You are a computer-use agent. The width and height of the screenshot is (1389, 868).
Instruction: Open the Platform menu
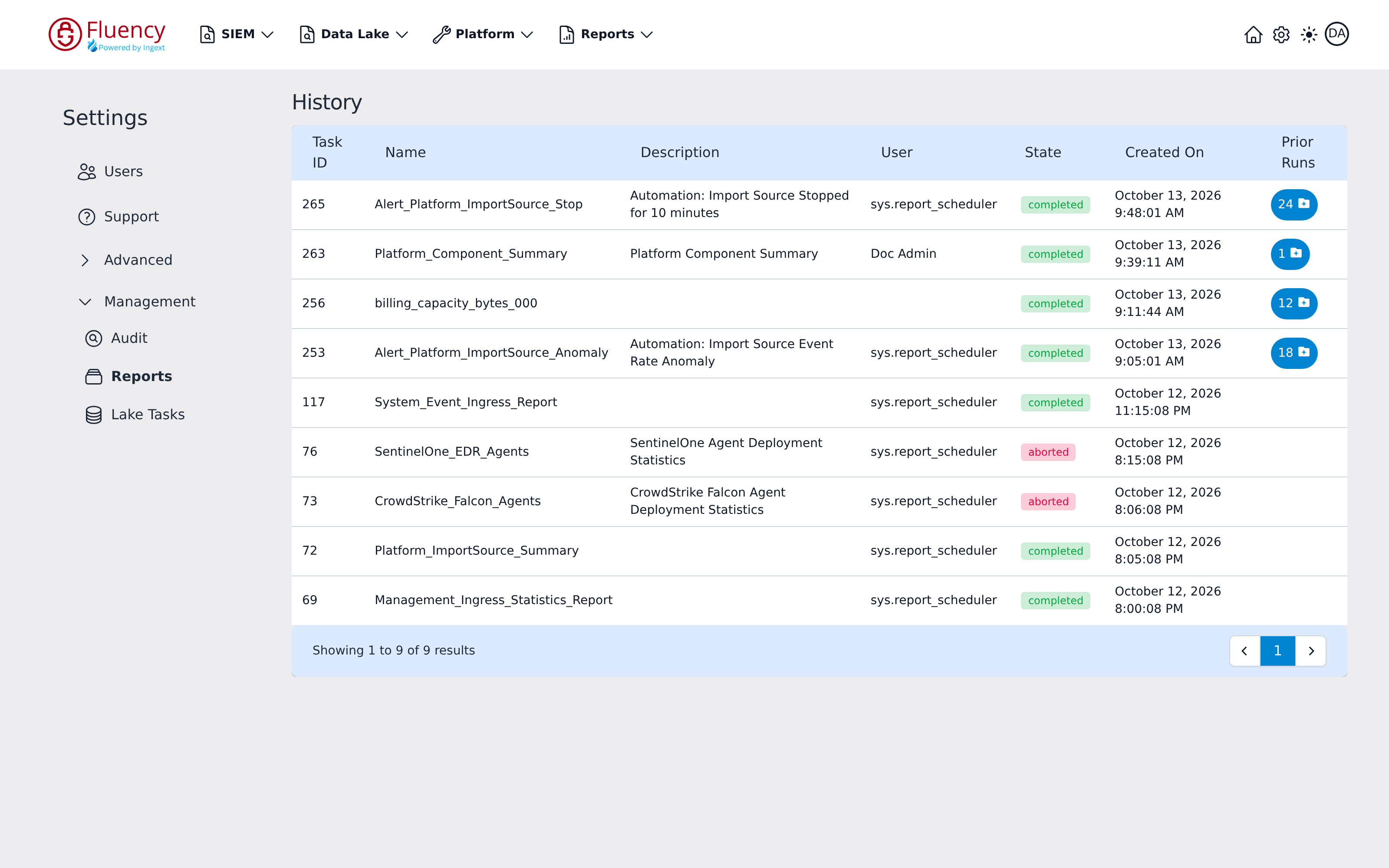pos(483,34)
